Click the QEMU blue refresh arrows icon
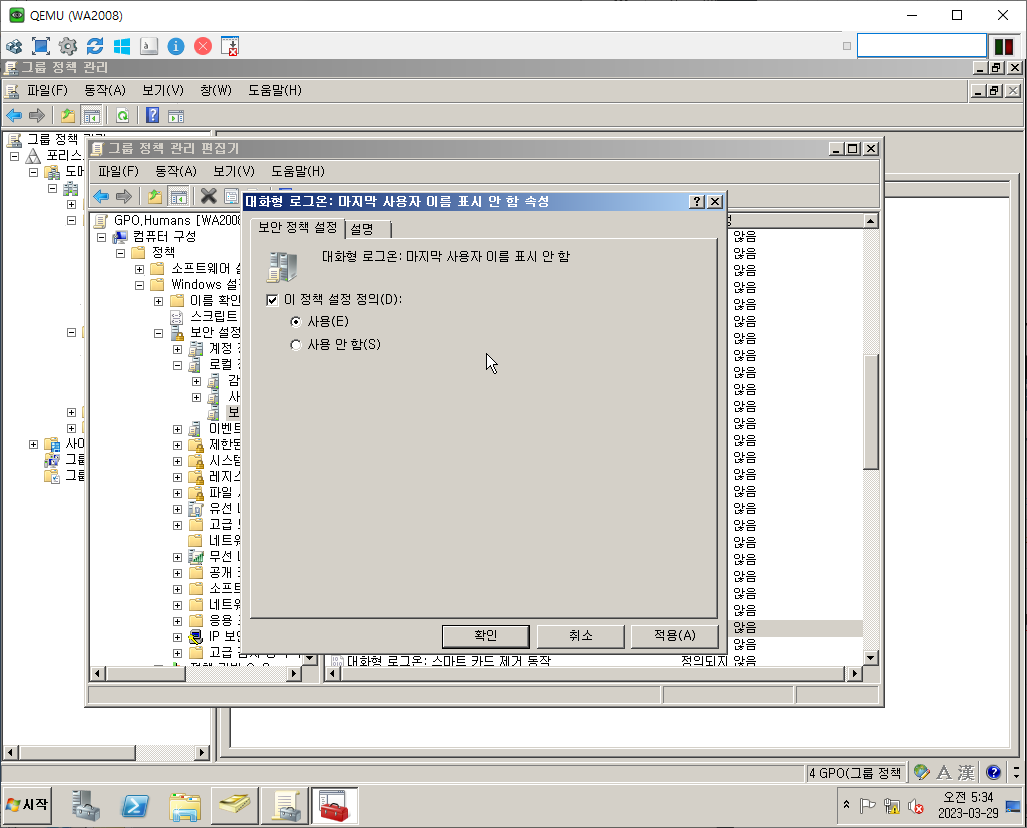Image resolution: width=1027 pixels, height=828 pixels. [95, 46]
